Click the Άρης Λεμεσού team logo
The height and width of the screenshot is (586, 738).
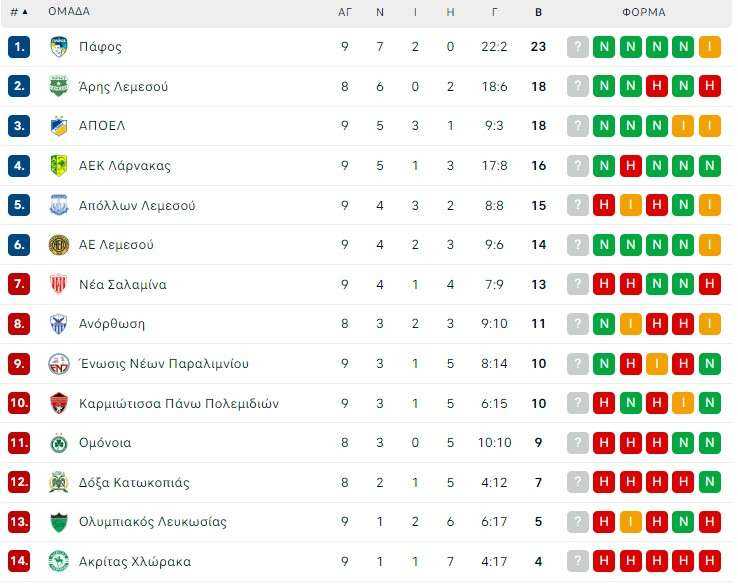[x=59, y=86]
